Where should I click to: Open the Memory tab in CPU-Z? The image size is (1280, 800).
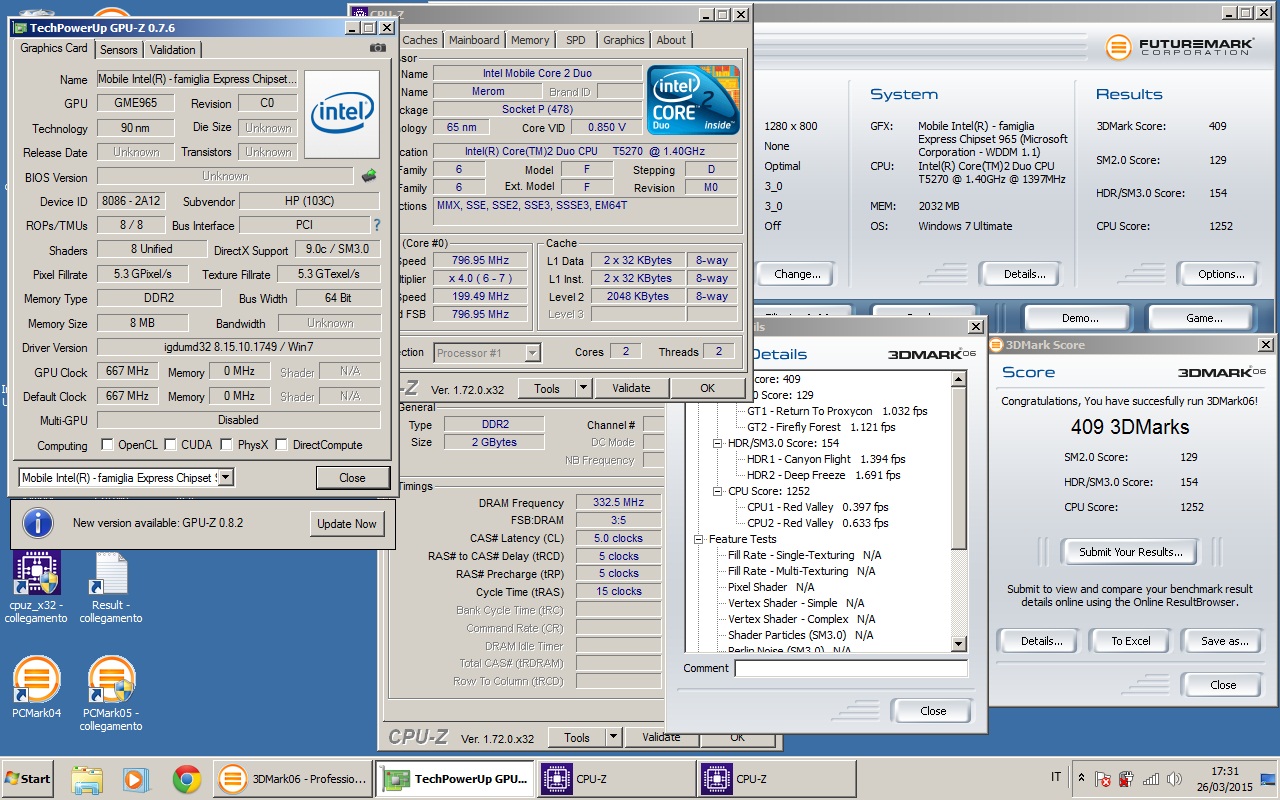tap(530, 40)
